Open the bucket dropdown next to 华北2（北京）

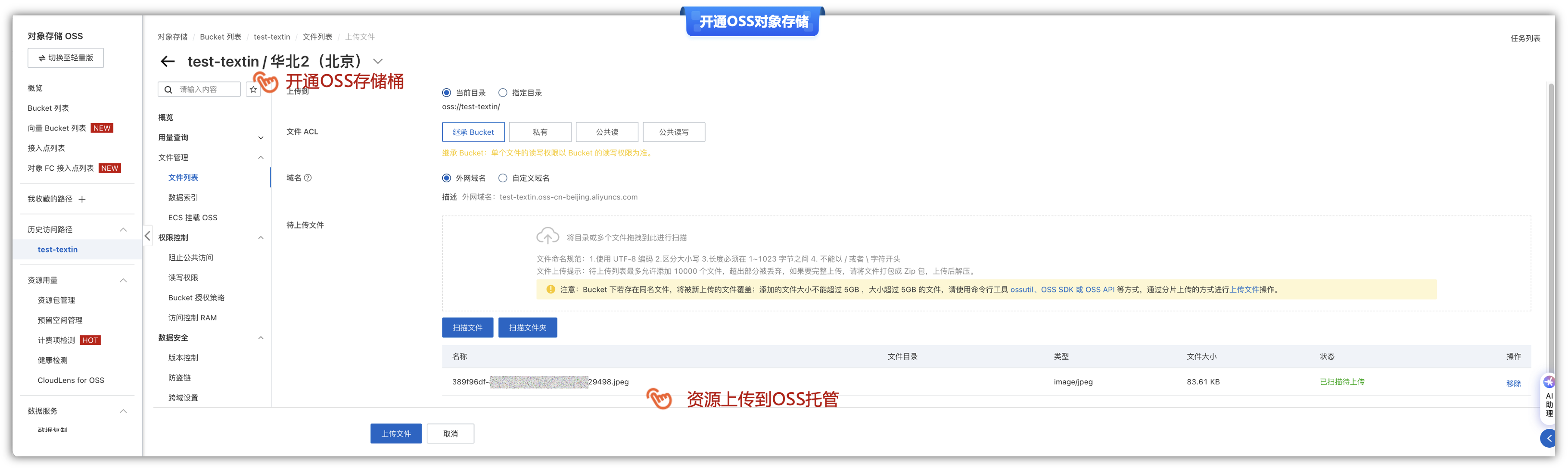point(378,62)
